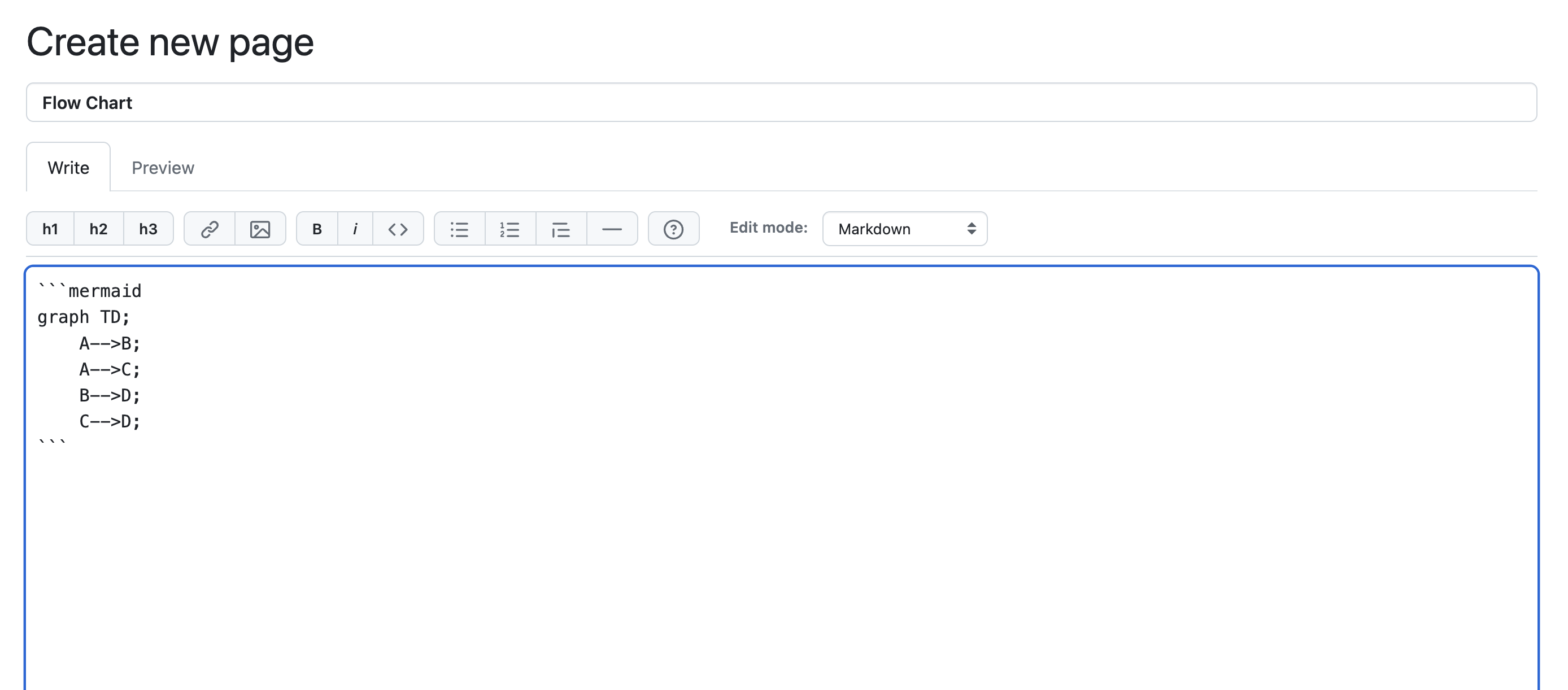The height and width of the screenshot is (690, 1568).
Task: Focus the page title field containing Flow Chart
Action: click(x=782, y=102)
